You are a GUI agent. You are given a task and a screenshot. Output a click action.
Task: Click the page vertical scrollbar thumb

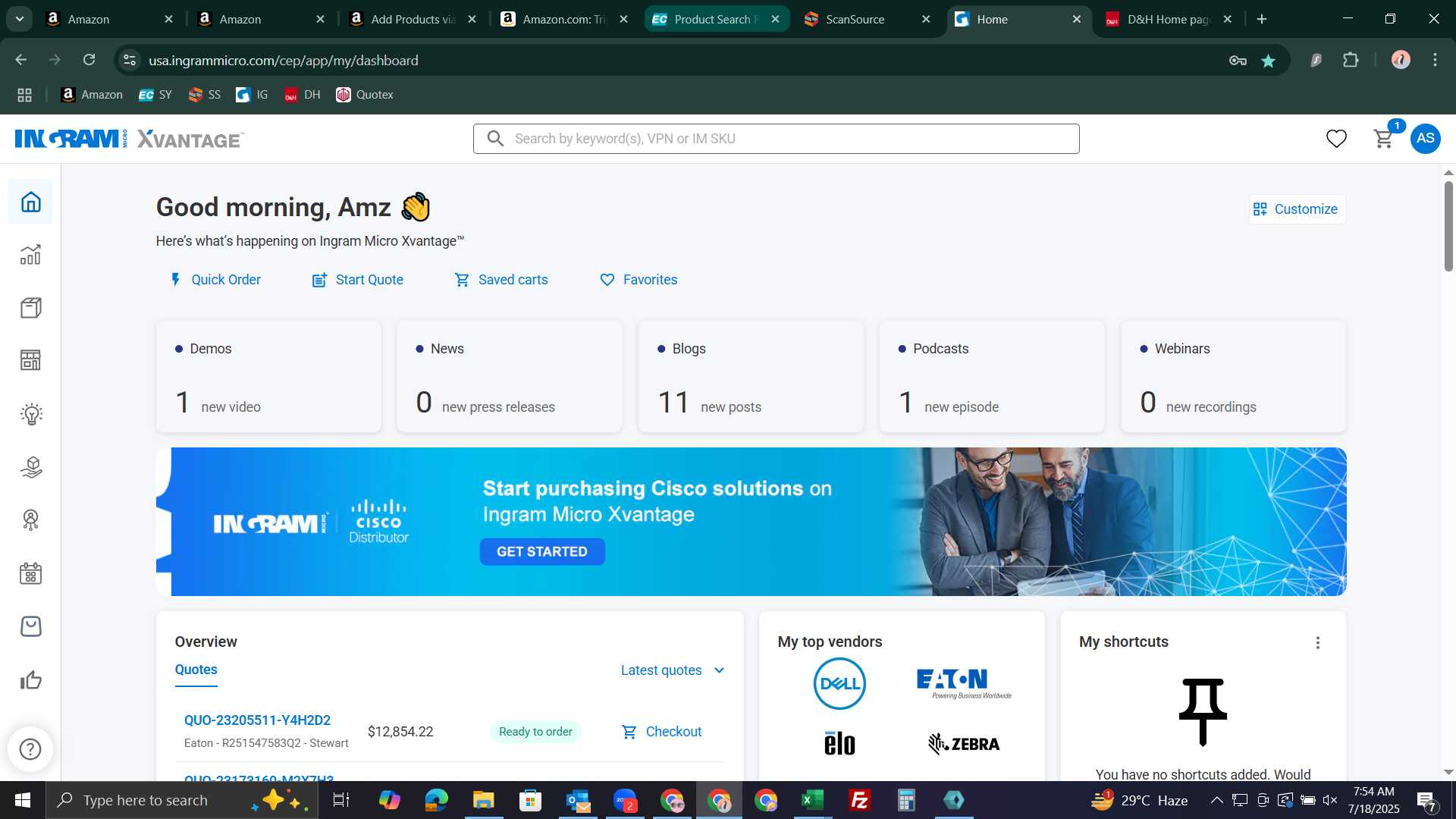tap(1448, 226)
